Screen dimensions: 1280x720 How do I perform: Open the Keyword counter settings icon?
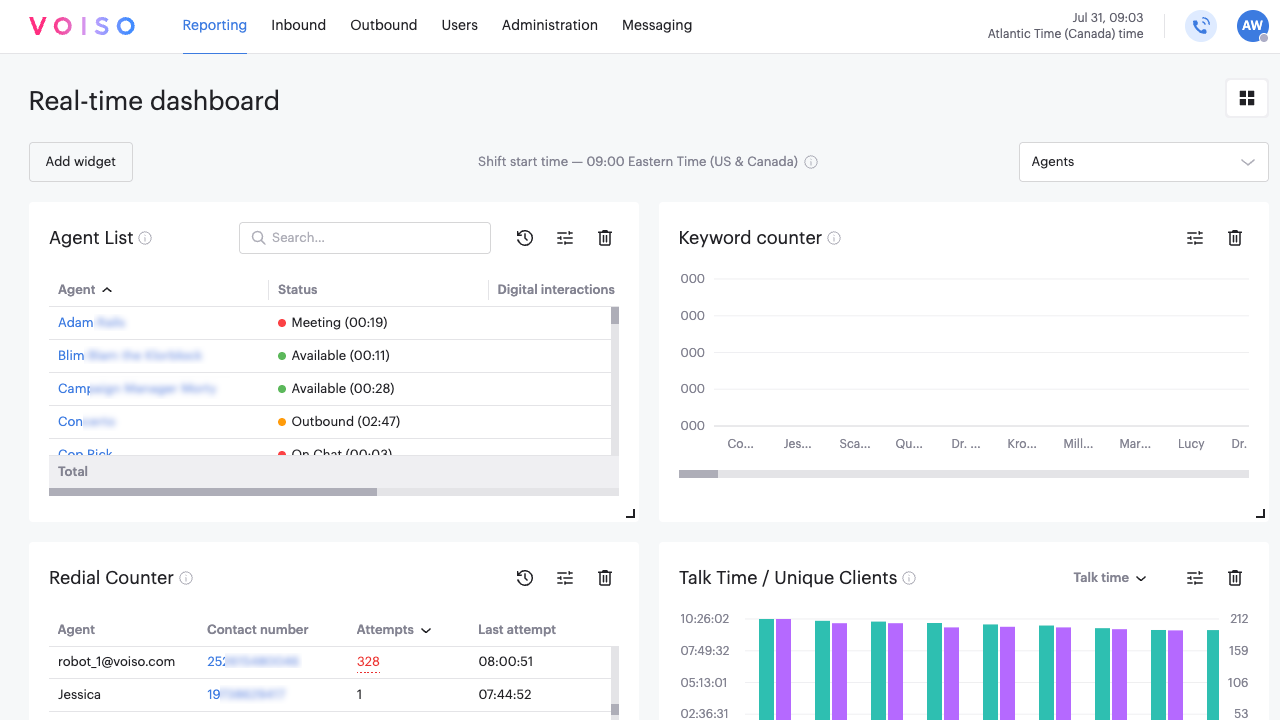coord(1194,238)
